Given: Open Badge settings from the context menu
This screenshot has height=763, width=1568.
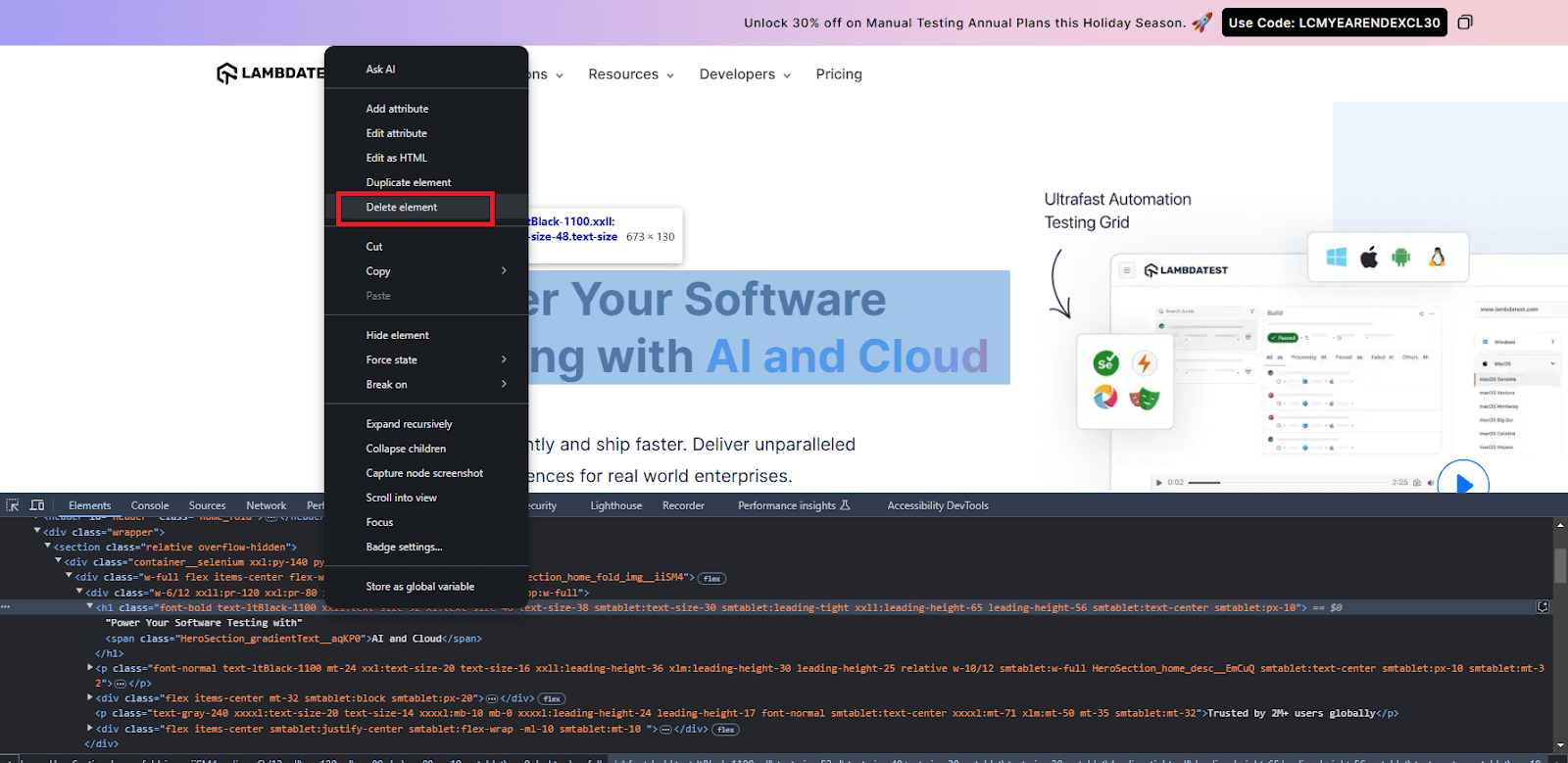Looking at the screenshot, I should 426,548.
